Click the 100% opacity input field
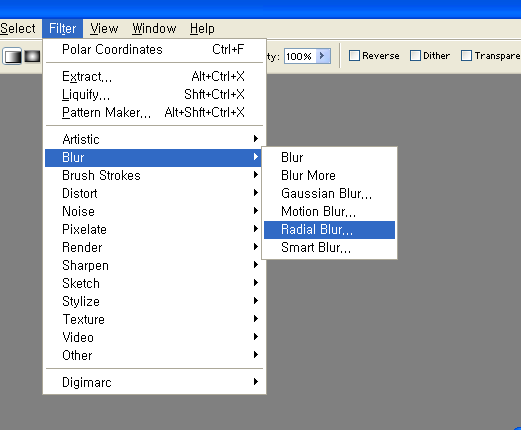The width and height of the screenshot is (521, 430). point(300,56)
